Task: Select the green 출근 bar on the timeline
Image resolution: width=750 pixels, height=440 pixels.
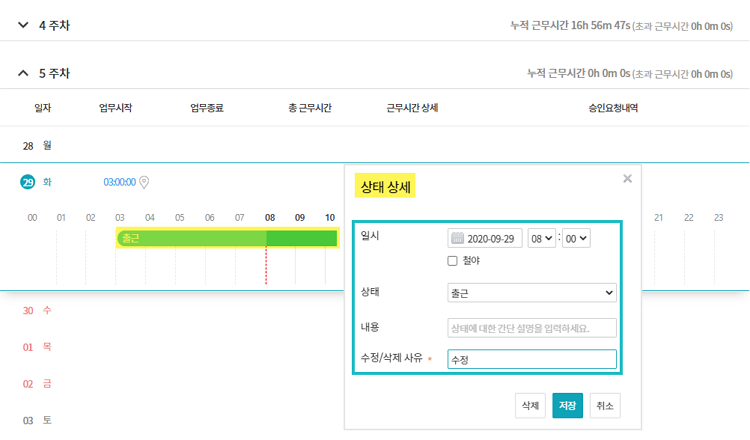Action: (x=228, y=238)
